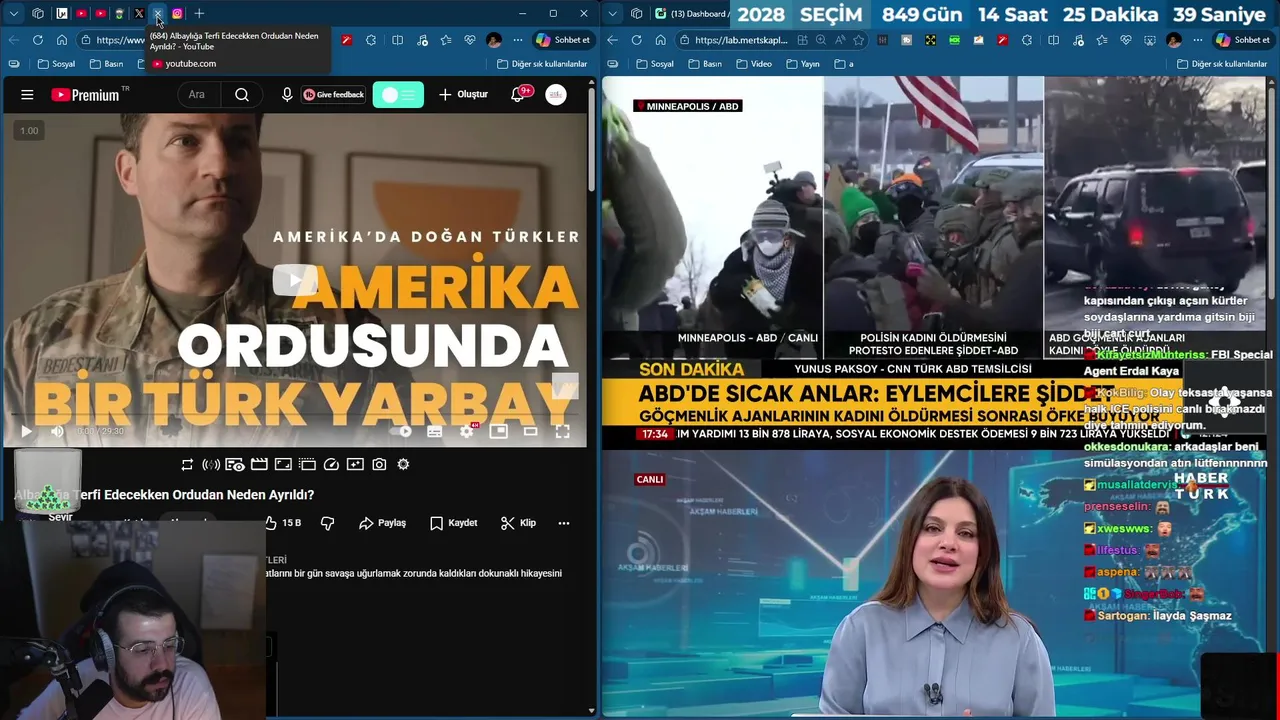The width and height of the screenshot is (1280, 720).
Task: Click the clapperboard cinema mode icon
Action: [259, 464]
